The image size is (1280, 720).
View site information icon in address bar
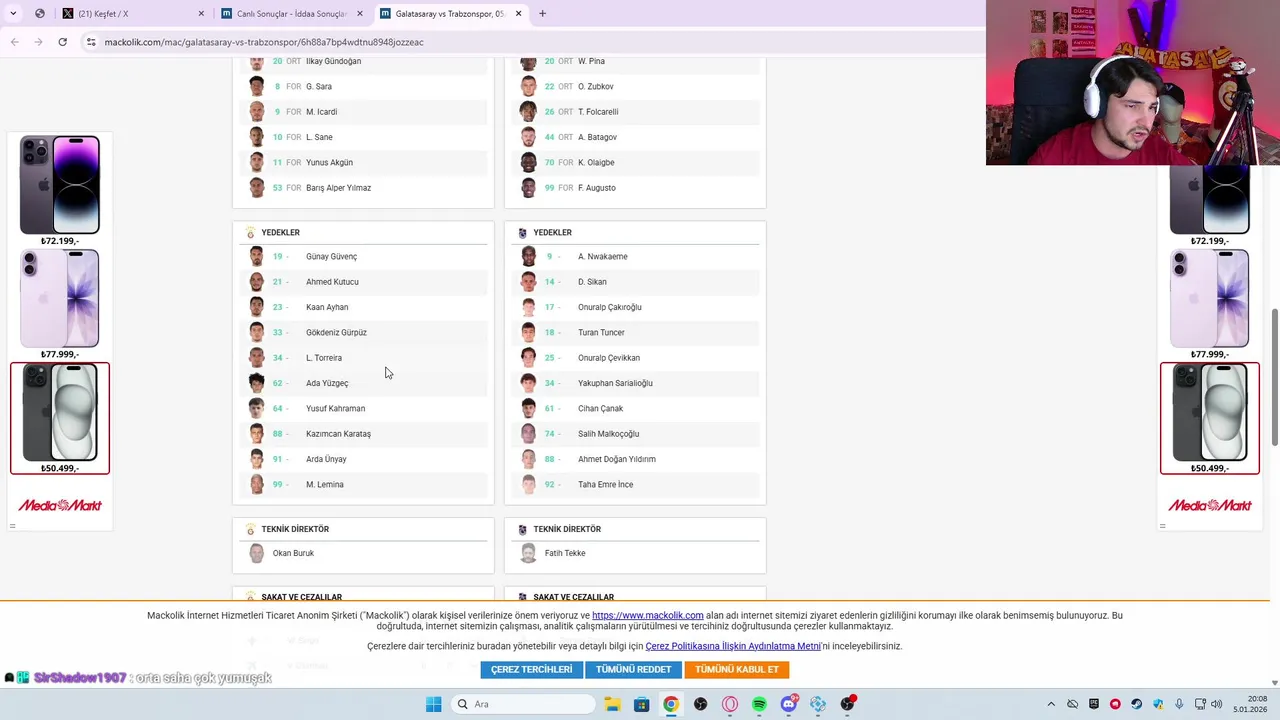91,42
